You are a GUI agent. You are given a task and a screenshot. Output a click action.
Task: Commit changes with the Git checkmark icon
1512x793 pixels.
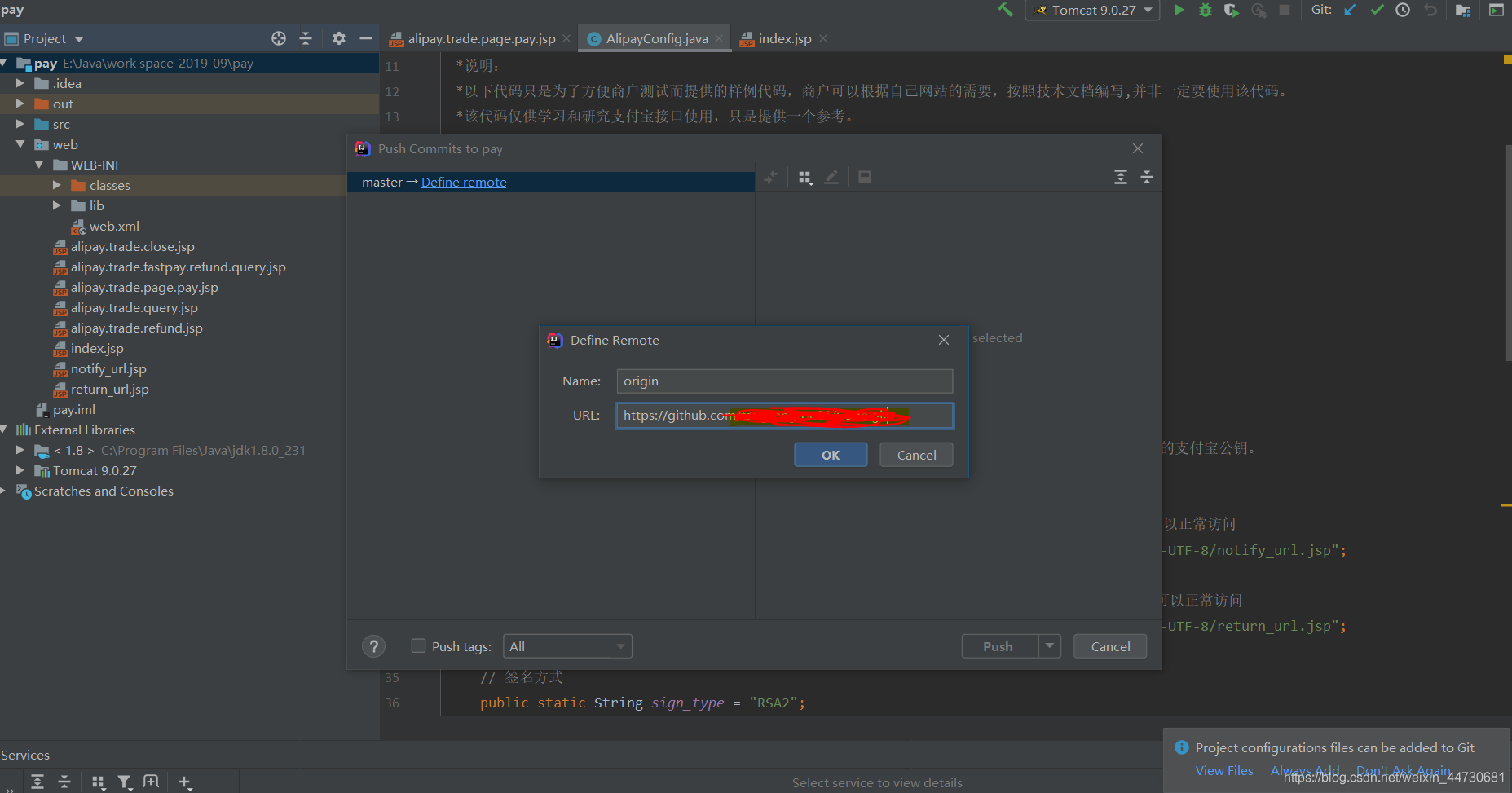1377,10
